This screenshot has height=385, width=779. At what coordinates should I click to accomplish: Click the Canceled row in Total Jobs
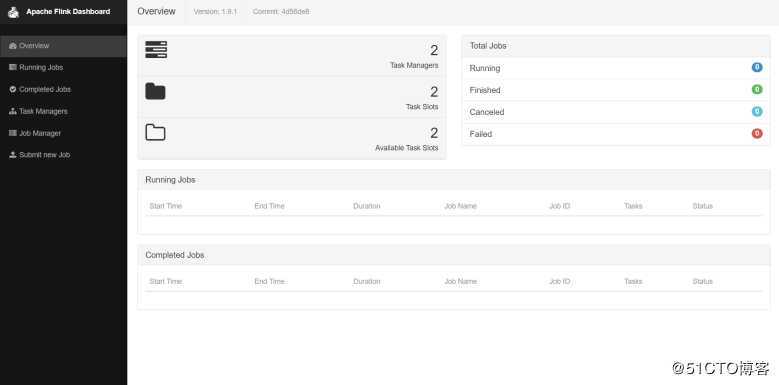click(616, 112)
